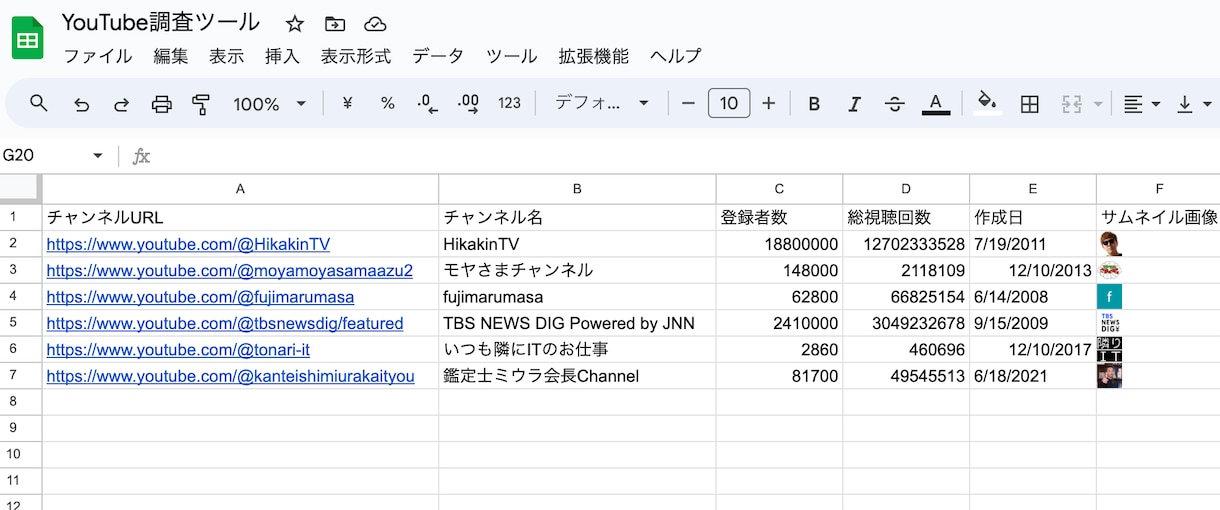Star the YouTube調査ツール document
The height and width of the screenshot is (510, 1220).
click(295, 24)
